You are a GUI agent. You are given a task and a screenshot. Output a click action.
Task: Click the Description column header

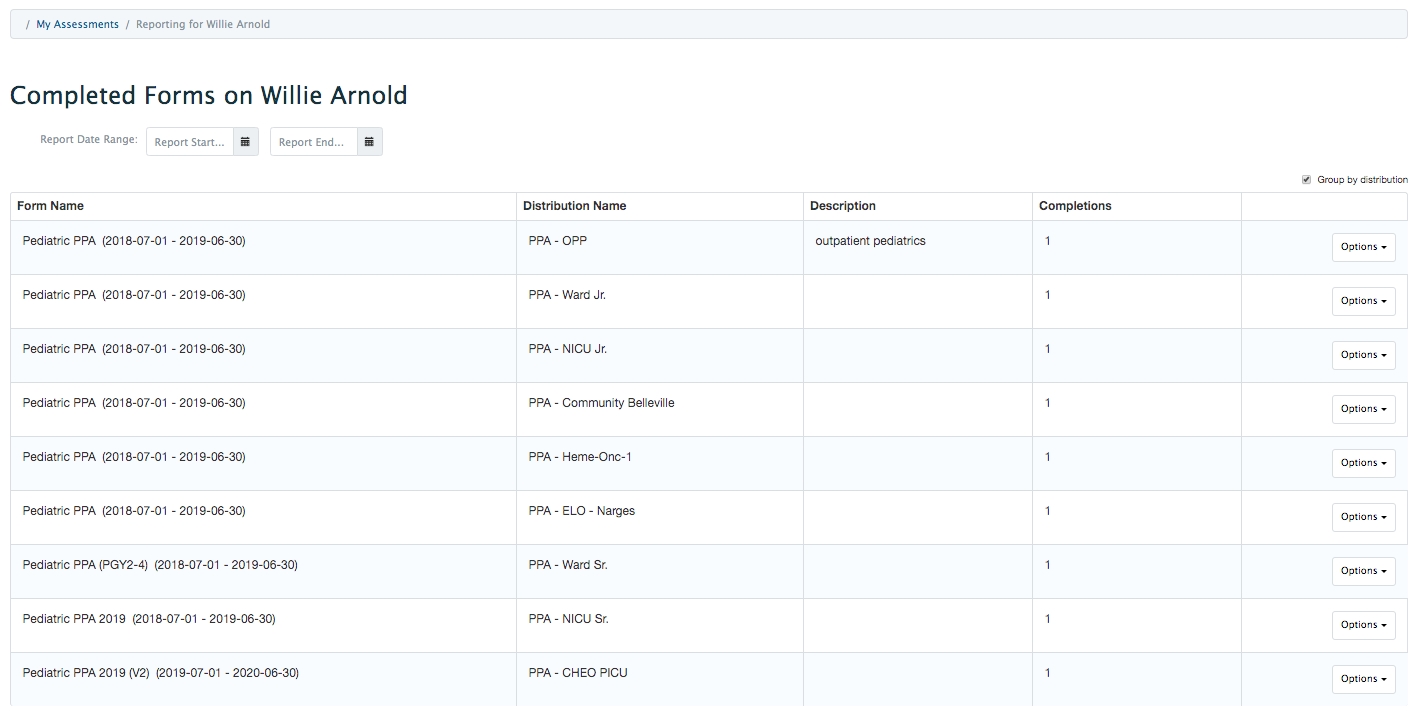coord(842,206)
